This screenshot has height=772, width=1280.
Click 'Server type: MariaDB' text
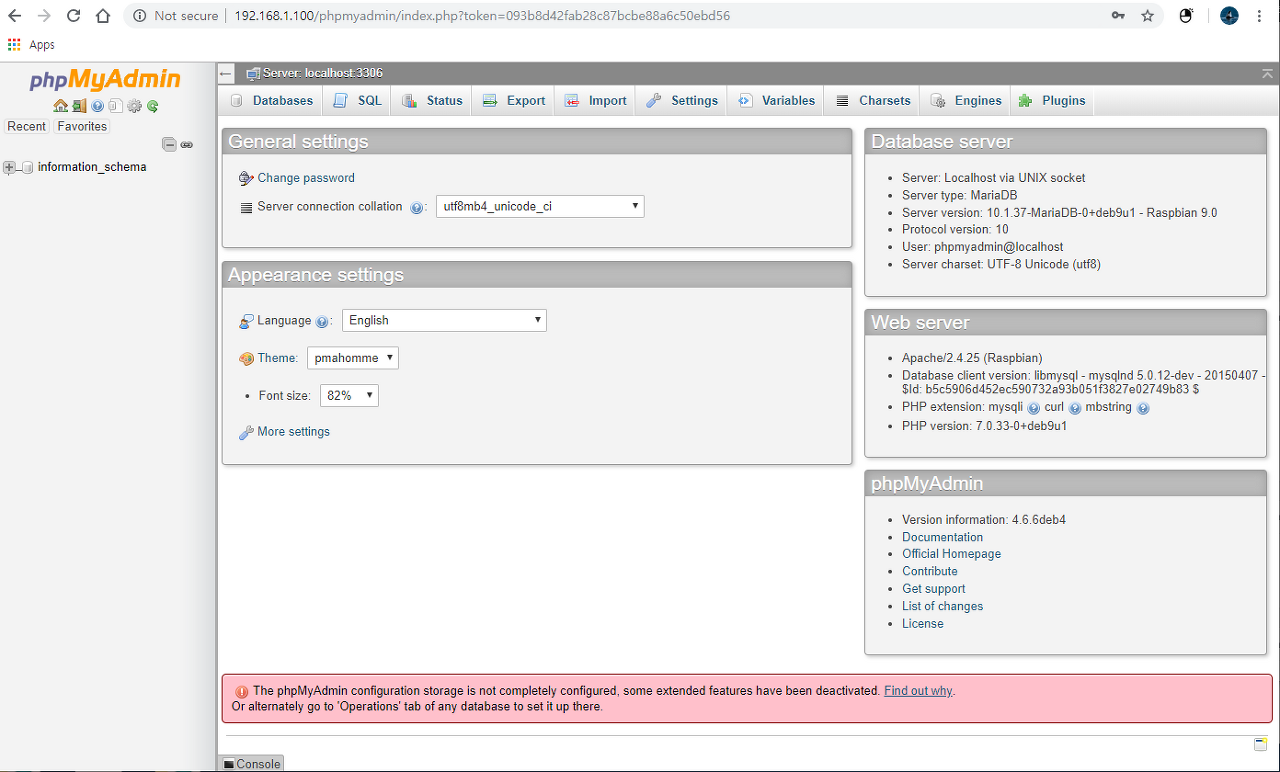(x=960, y=195)
